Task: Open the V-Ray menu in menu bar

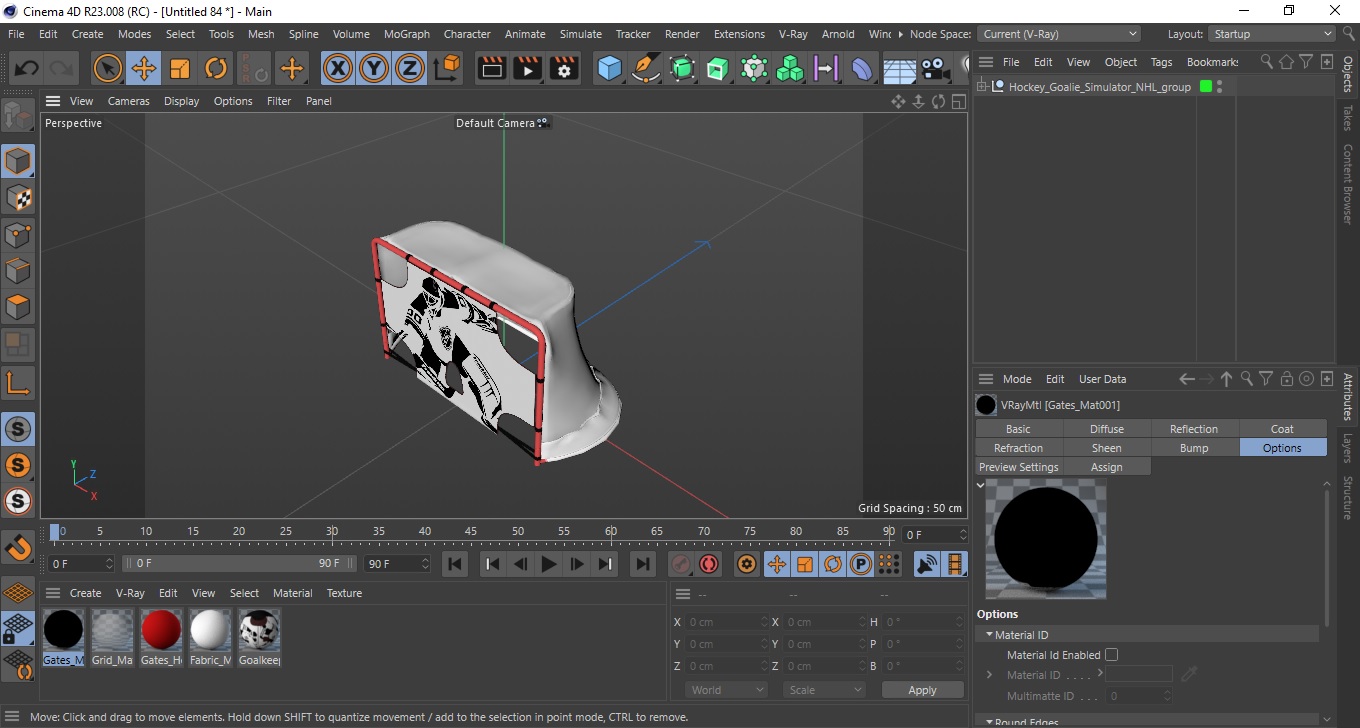Action: pyautogui.click(x=792, y=34)
